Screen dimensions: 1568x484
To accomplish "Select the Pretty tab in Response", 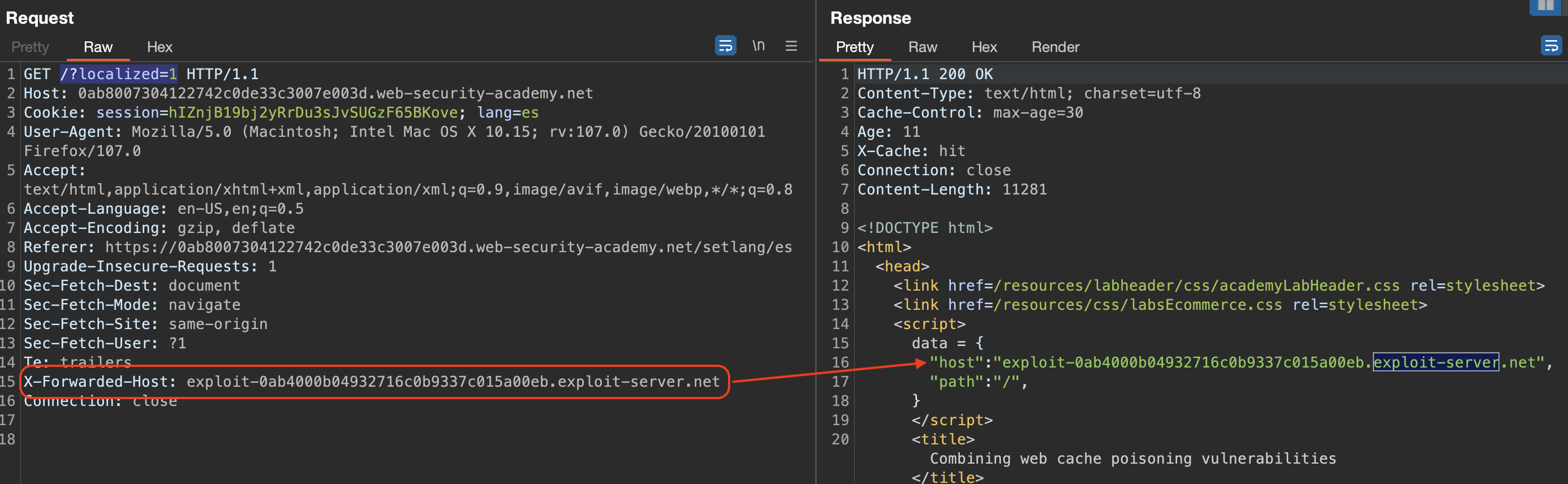I will (x=854, y=47).
